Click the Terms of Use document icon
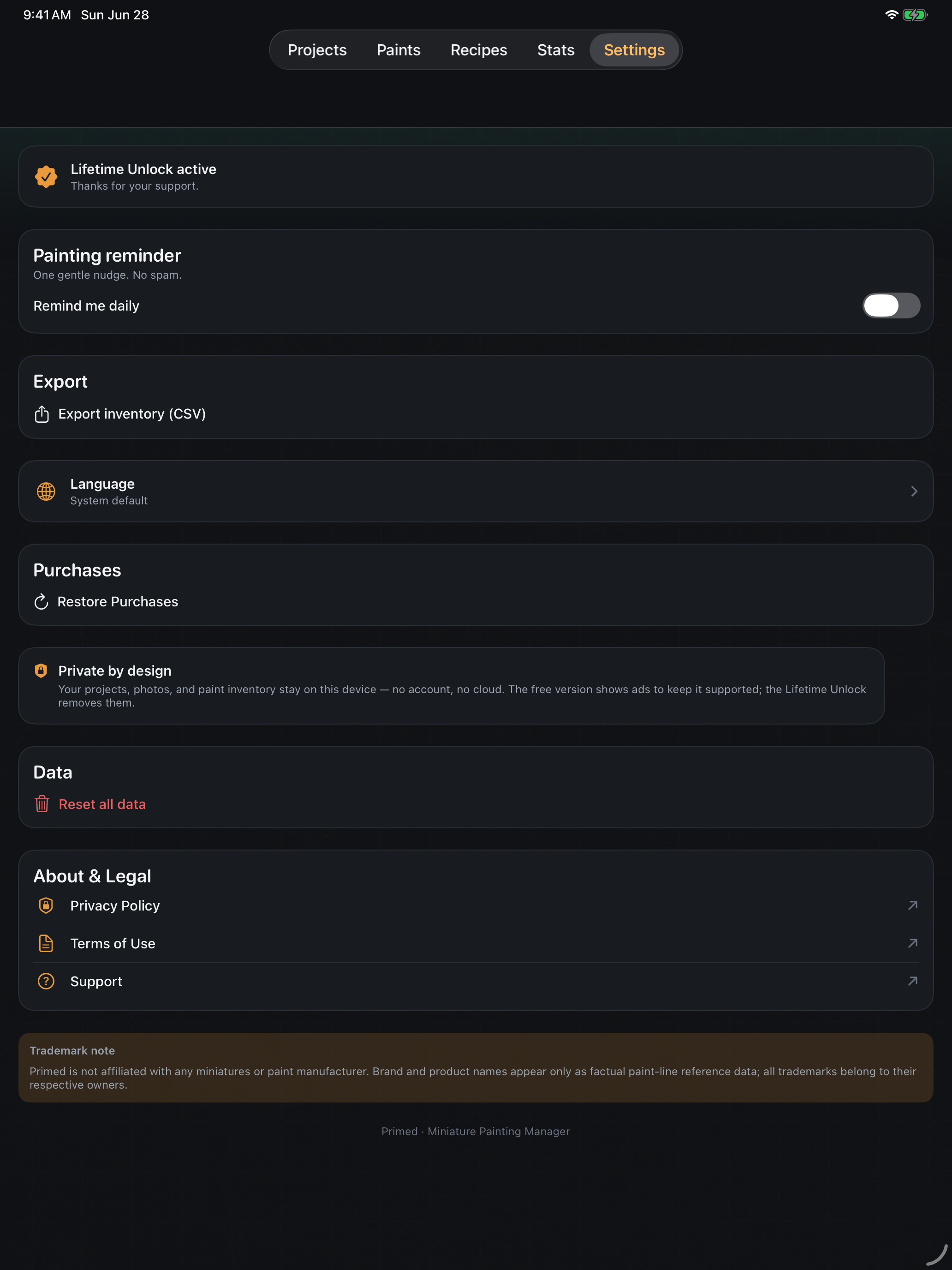This screenshot has height=1270, width=952. point(46,943)
